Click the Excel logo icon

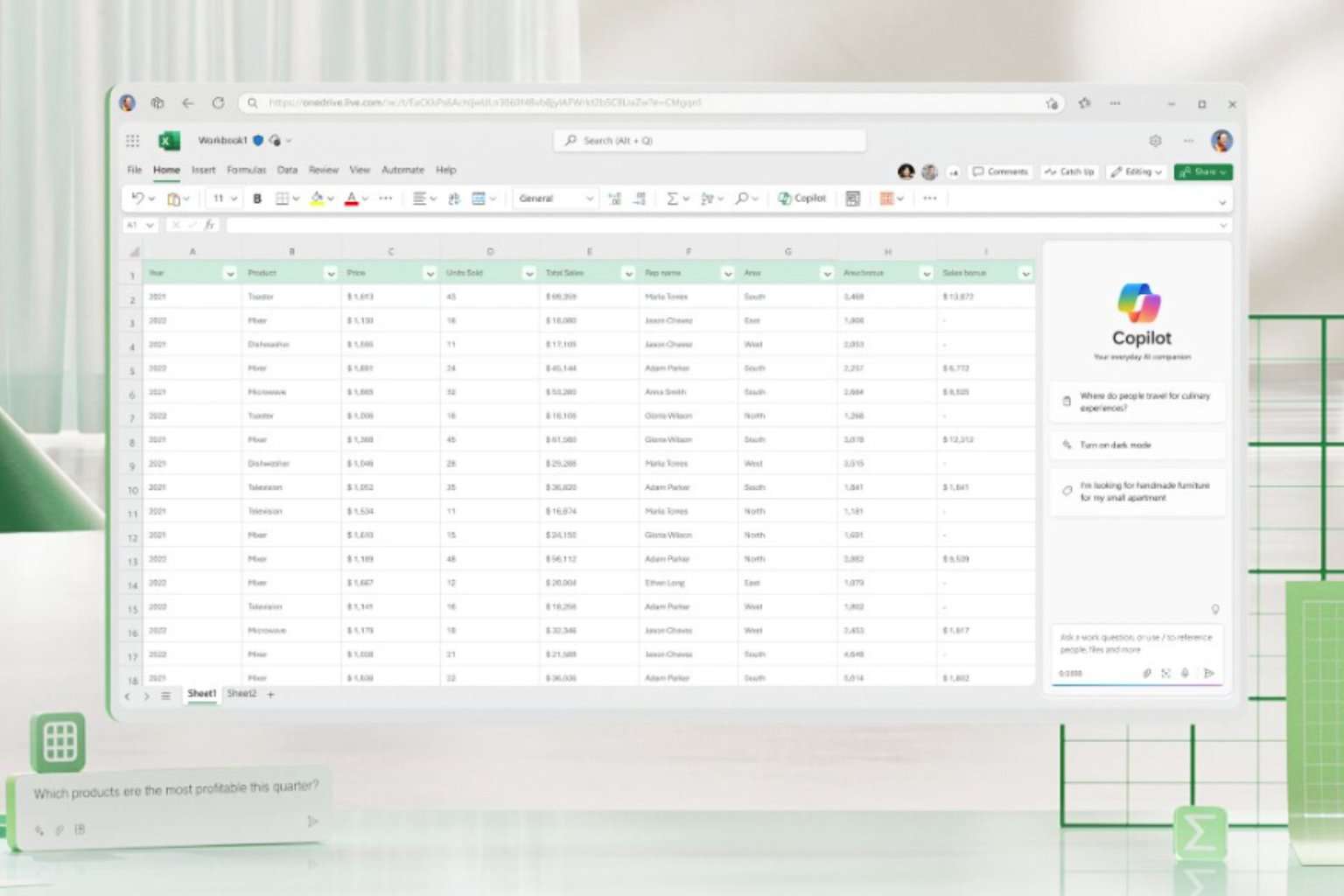click(169, 141)
